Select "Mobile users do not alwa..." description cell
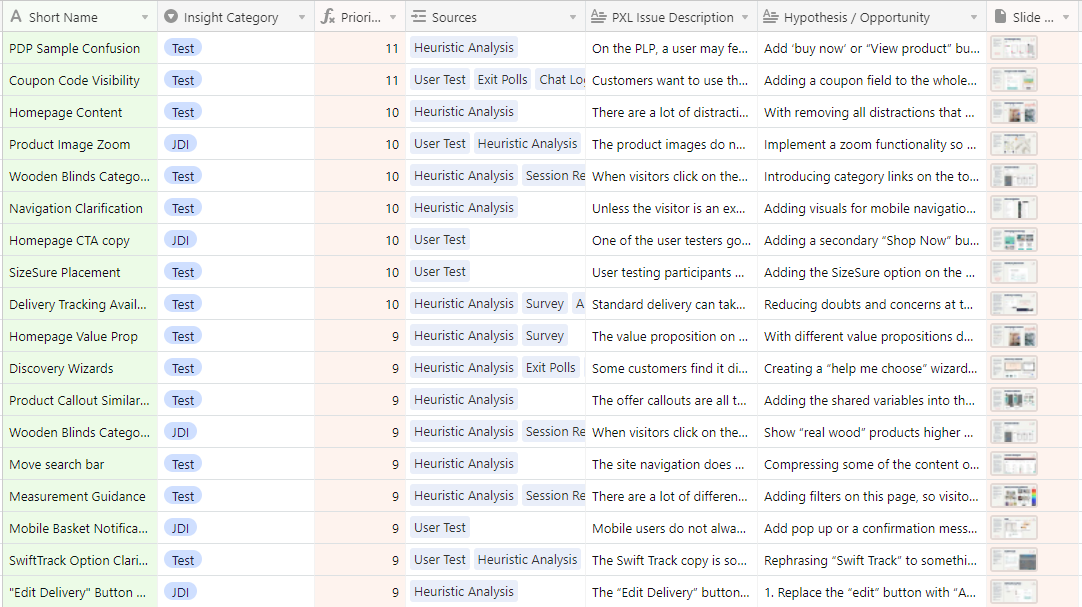1082x607 pixels. pyautogui.click(x=671, y=528)
